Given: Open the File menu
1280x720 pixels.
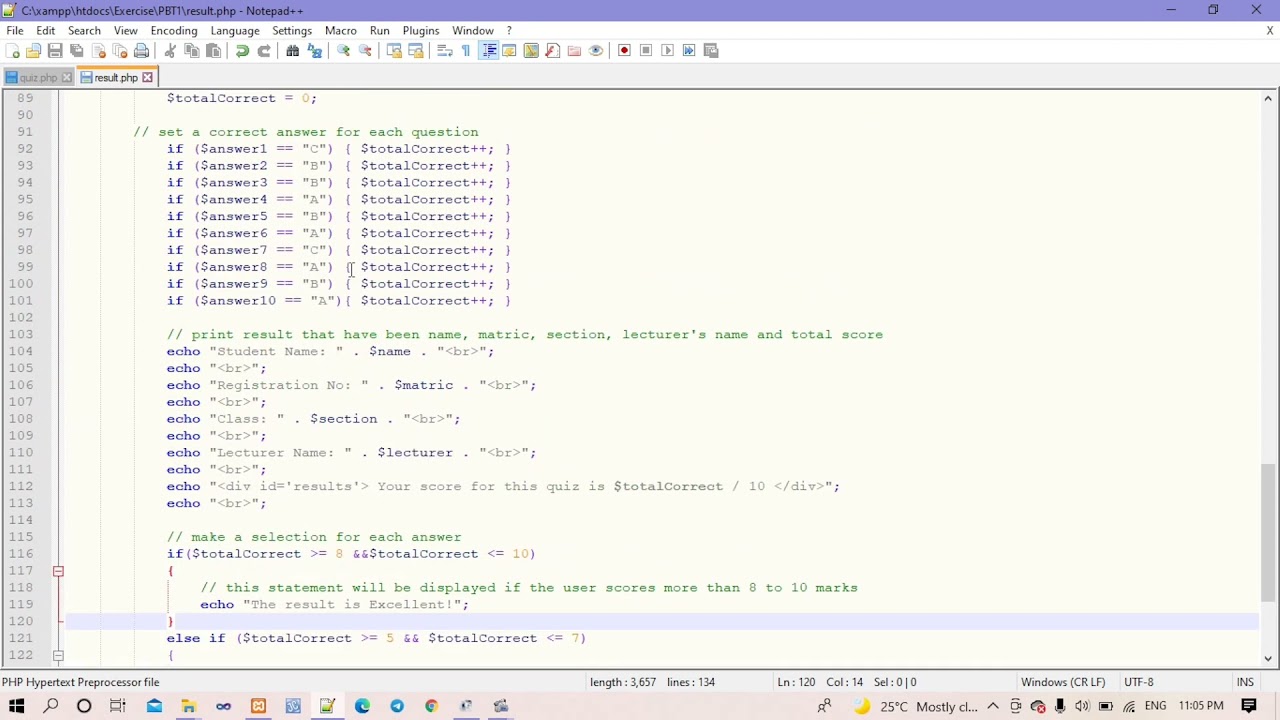Looking at the screenshot, I should (15, 31).
